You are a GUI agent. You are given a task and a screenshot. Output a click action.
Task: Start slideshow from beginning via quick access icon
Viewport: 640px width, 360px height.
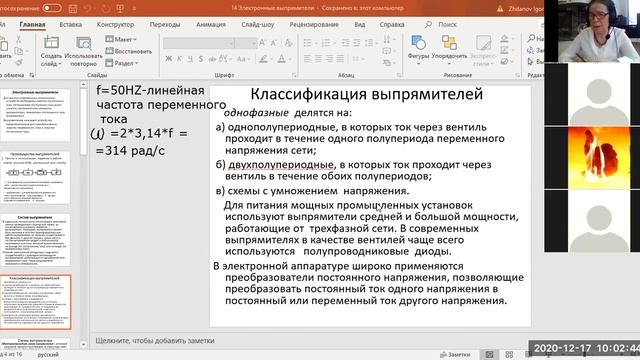[120, 8]
